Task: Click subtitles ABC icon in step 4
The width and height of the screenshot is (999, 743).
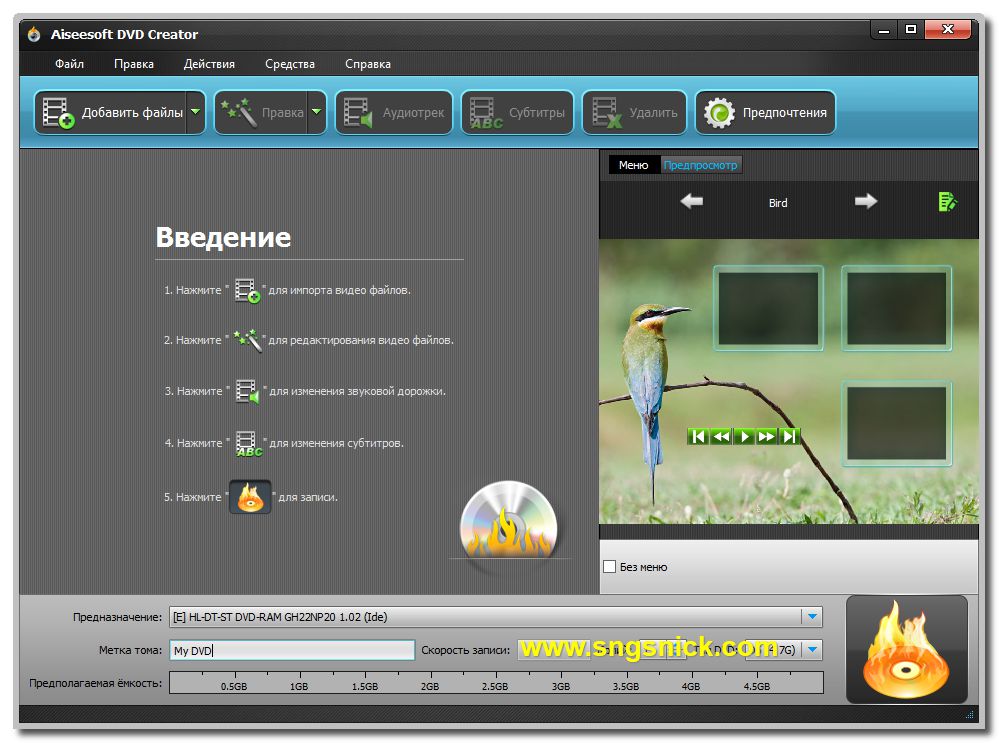Action: 248,444
